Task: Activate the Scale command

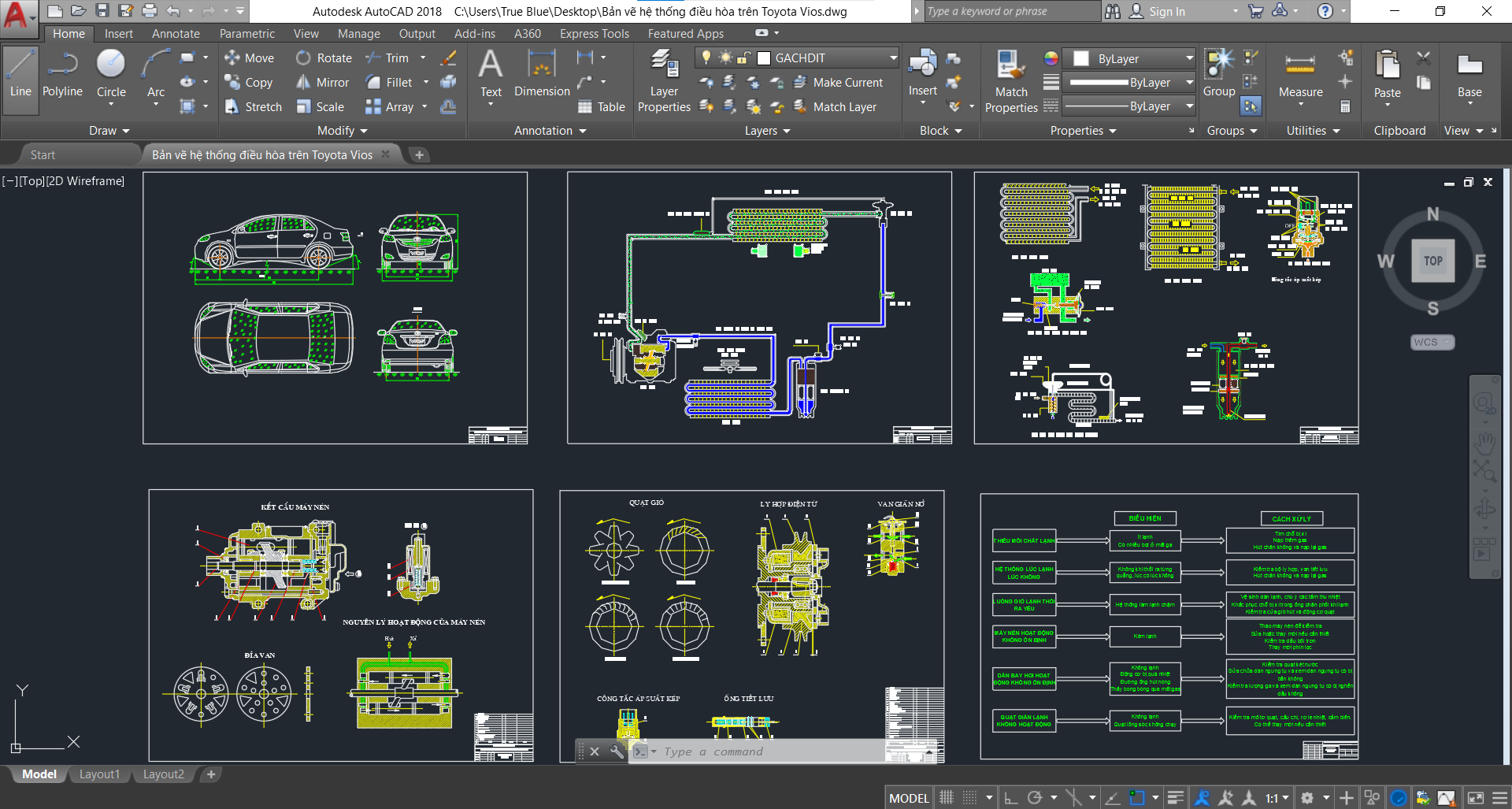Action: pyautogui.click(x=320, y=106)
